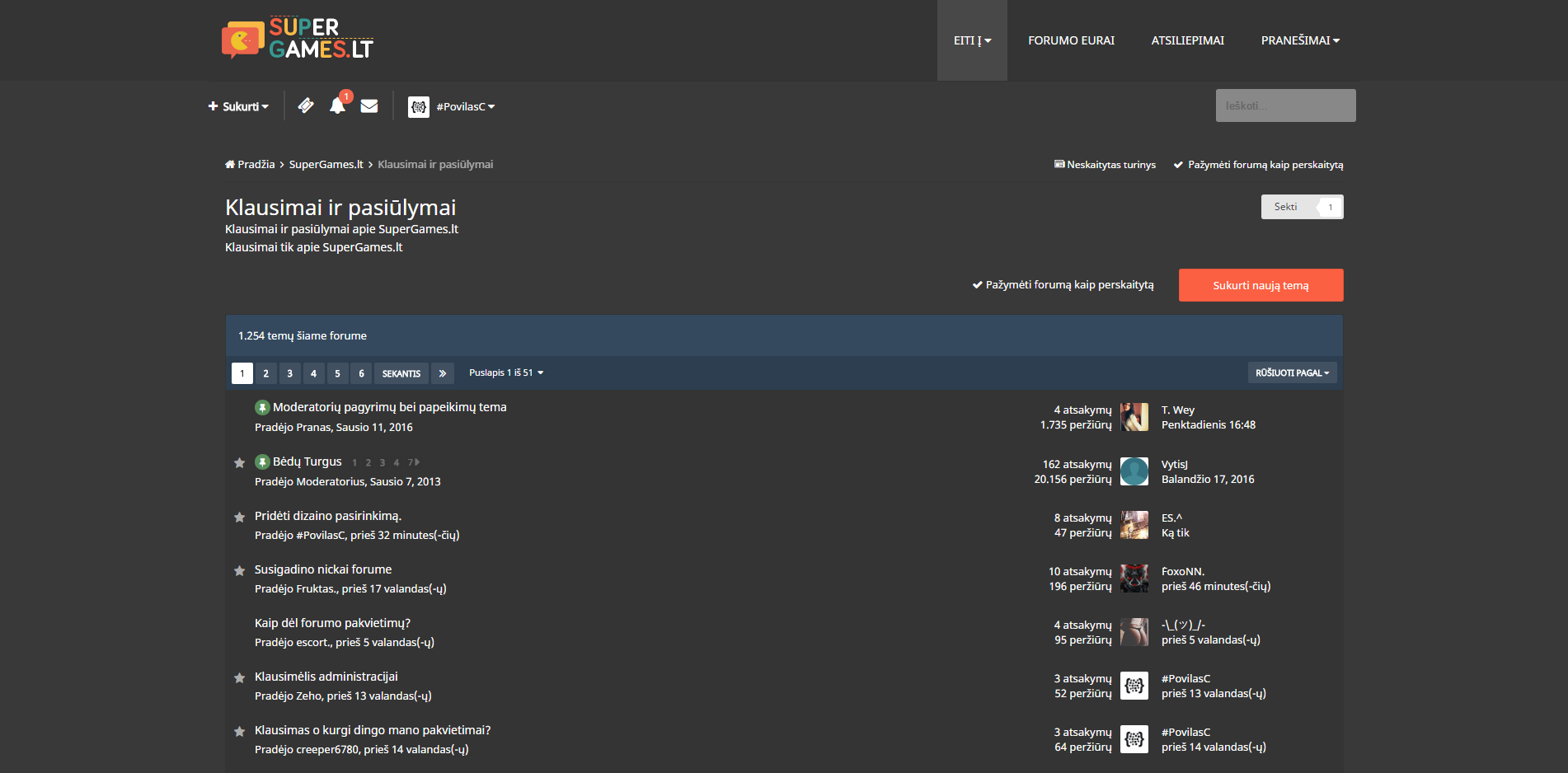Open topic Klausimėlis administracijai

(x=326, y=677)
